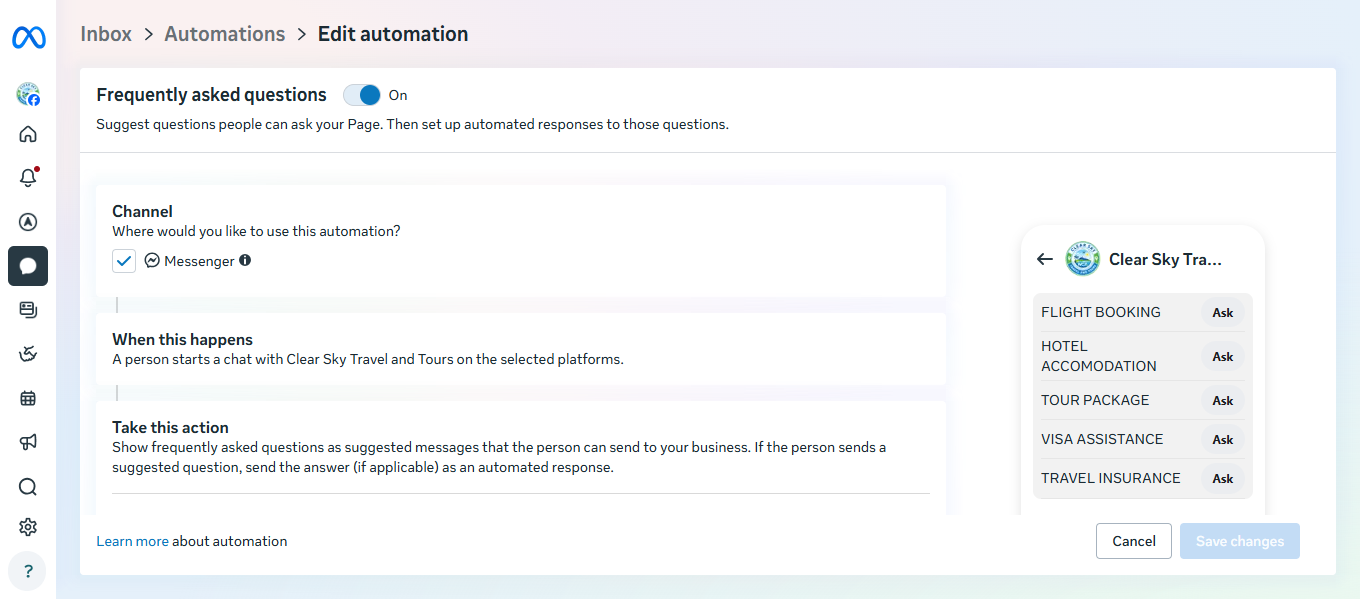The height and width of the screenshot is (599, 1360).
Task: Click the Save changes button
Action: pyautogui.click(x=1240, y=541)
